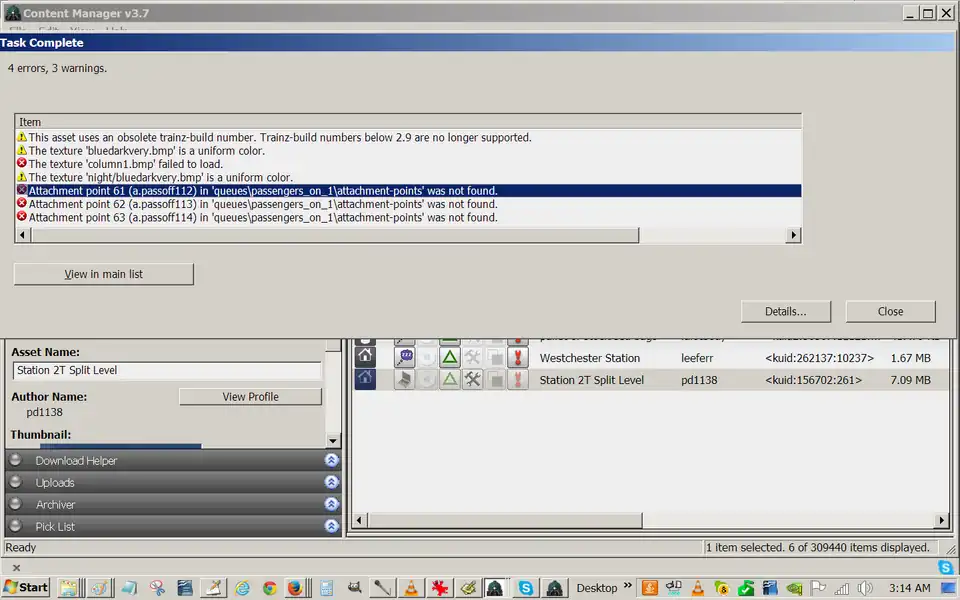Click the faulty status icon for Station 2T Split Level
960x600 pixels.
(x=518, y=380)
